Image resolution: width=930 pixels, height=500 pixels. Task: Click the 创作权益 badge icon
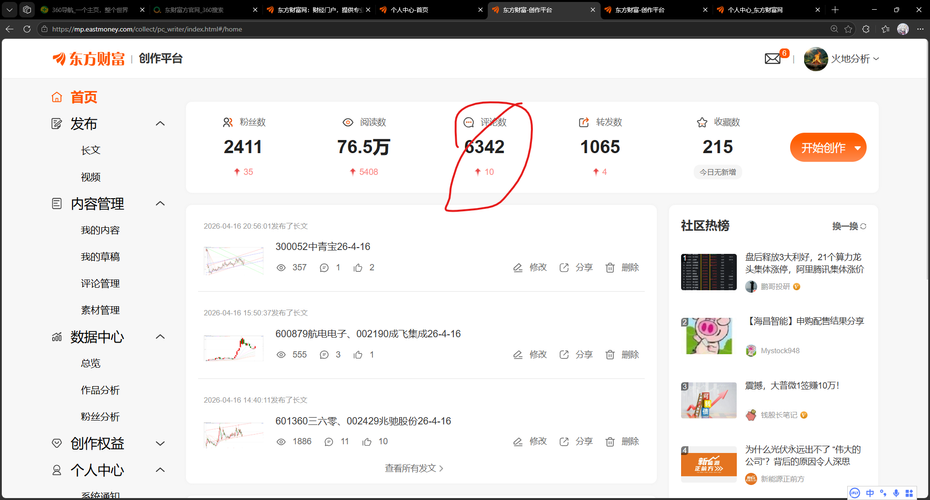[x=57, y=443]
